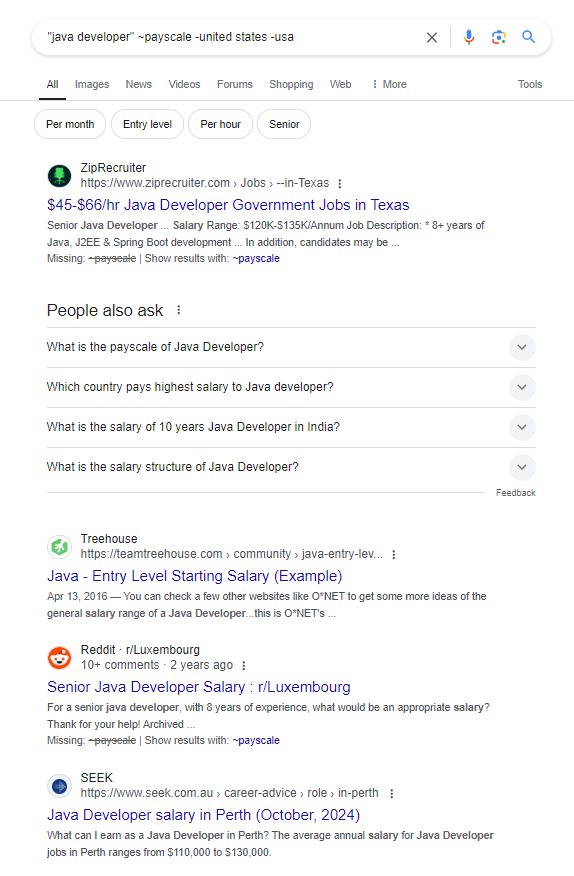Start voice search with the microphone icon
574x876 pixels.
pyautogui.click(x=469, y=37)
